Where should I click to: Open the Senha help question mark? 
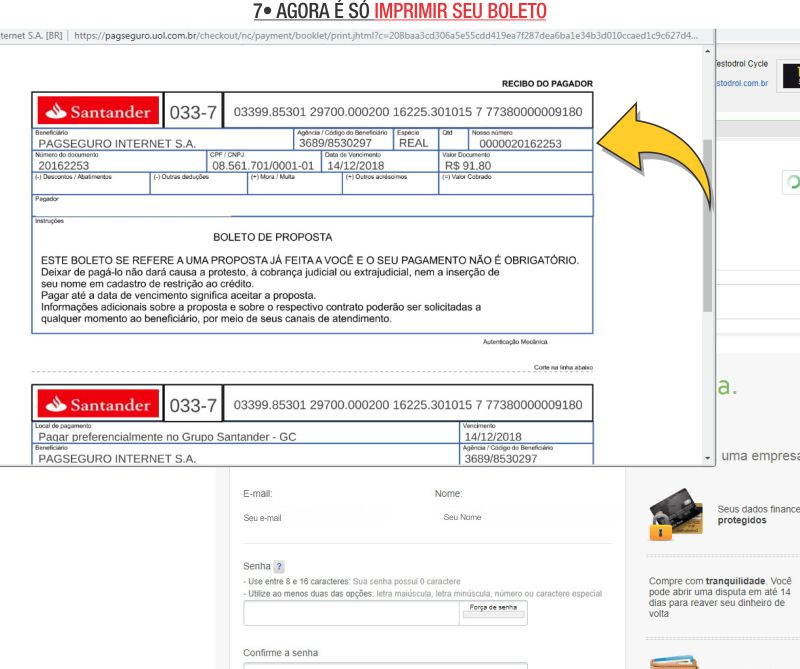pos(279,566)
